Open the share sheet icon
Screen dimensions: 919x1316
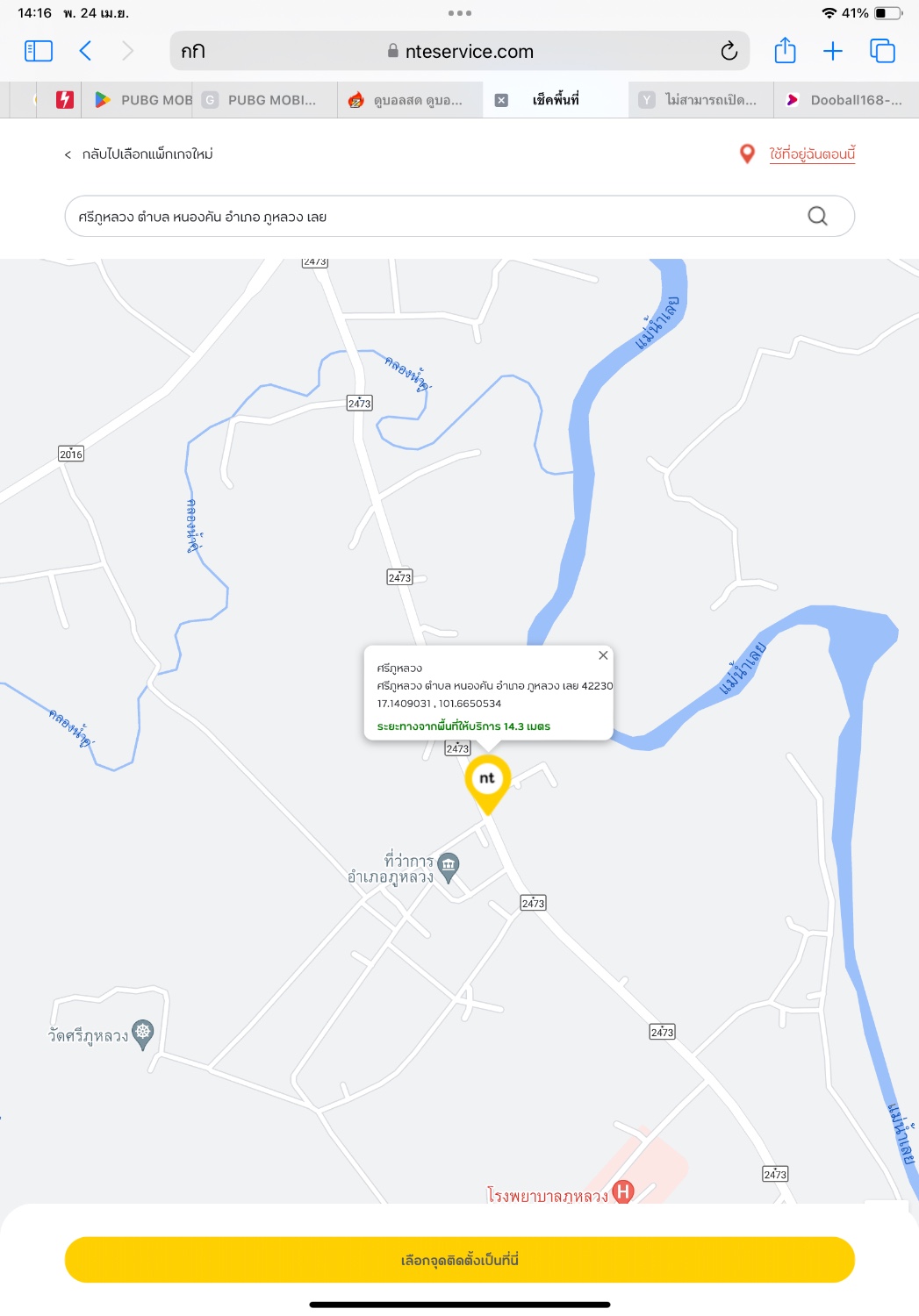[785, 50]
